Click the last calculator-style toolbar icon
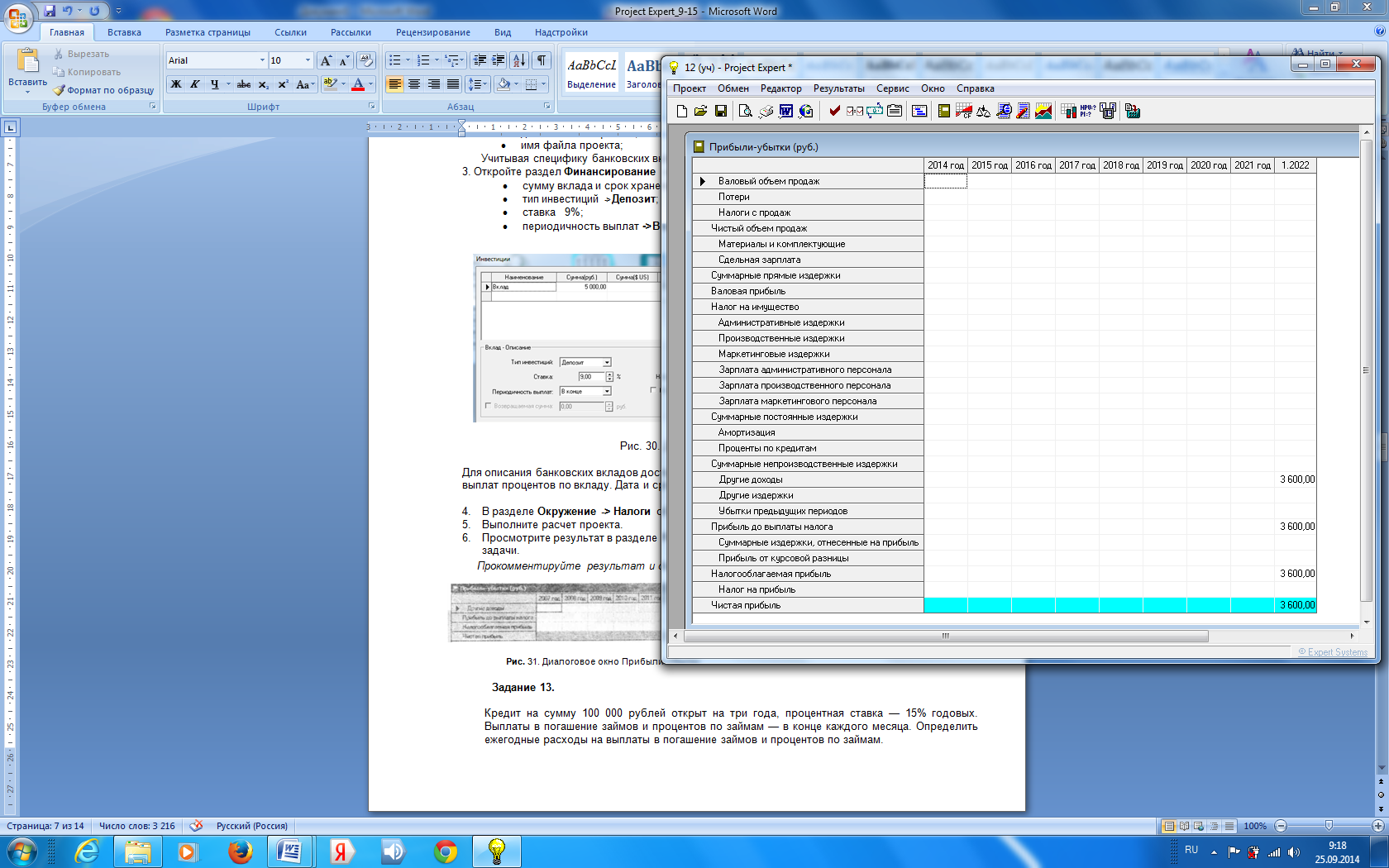The height and width of the screenshot is (868, 1389). tap(1133, 111)
